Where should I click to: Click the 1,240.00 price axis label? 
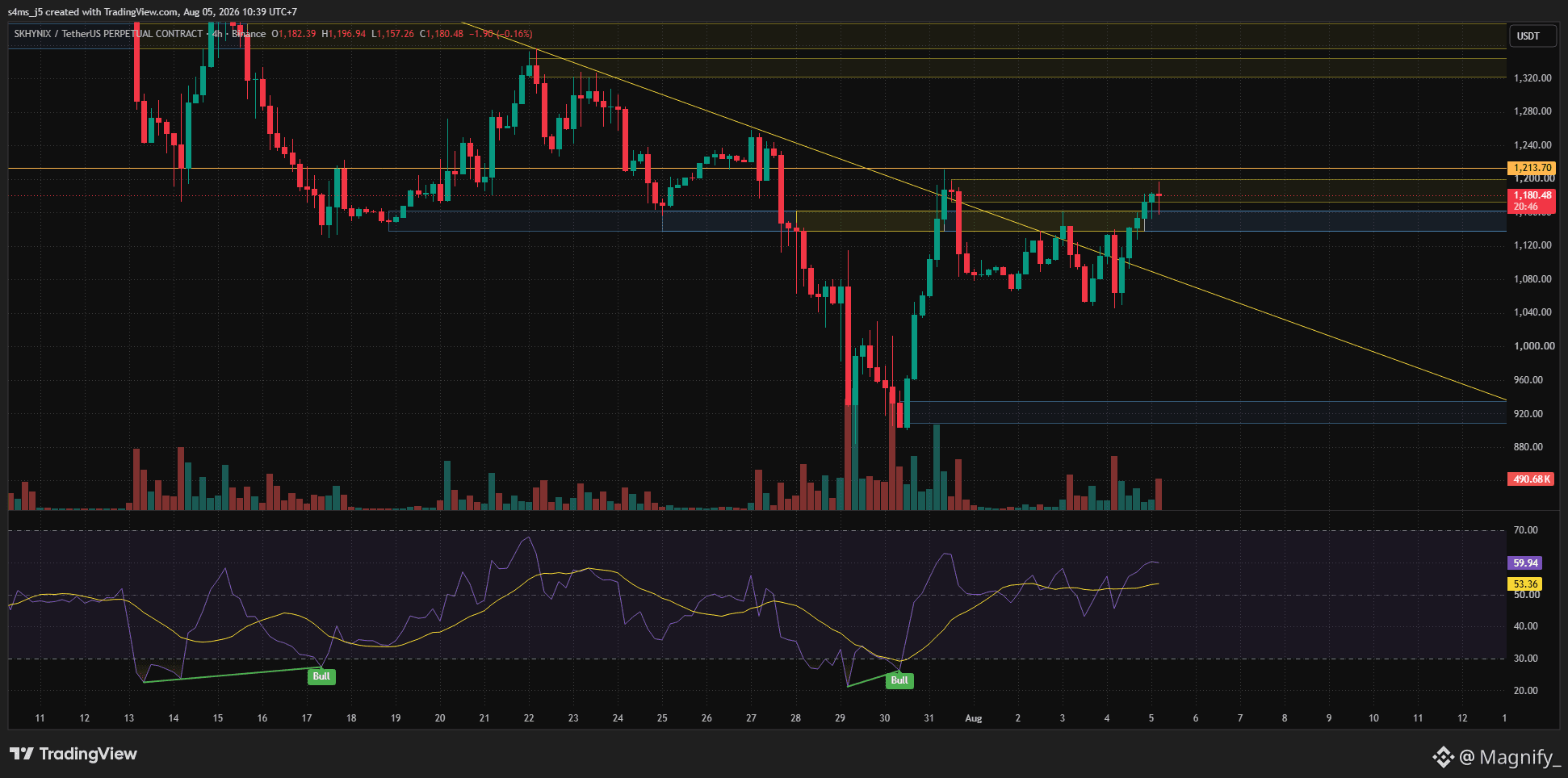pyautogui.click(x=1532, y=145)
